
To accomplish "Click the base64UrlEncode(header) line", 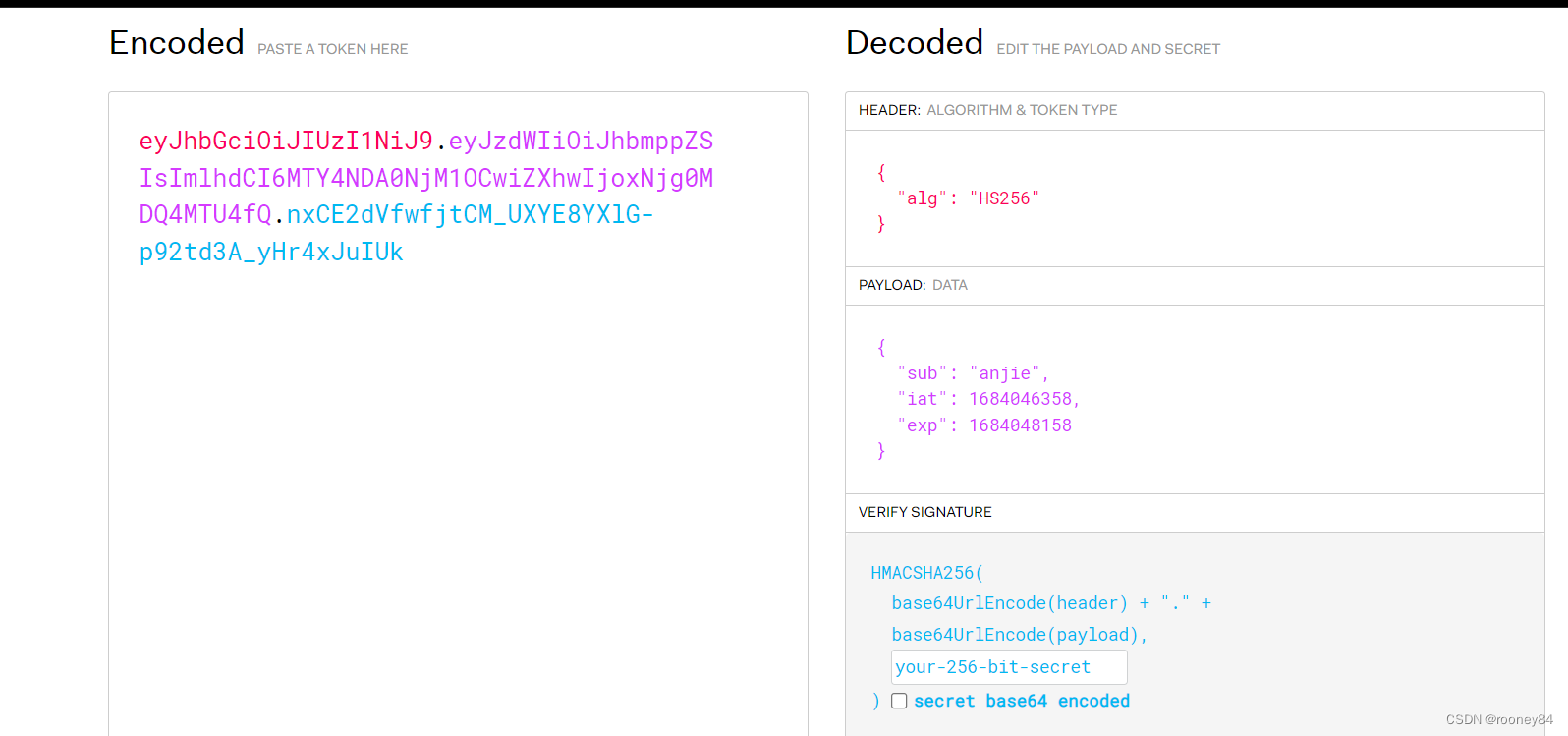I will [x=1051, y=603].
